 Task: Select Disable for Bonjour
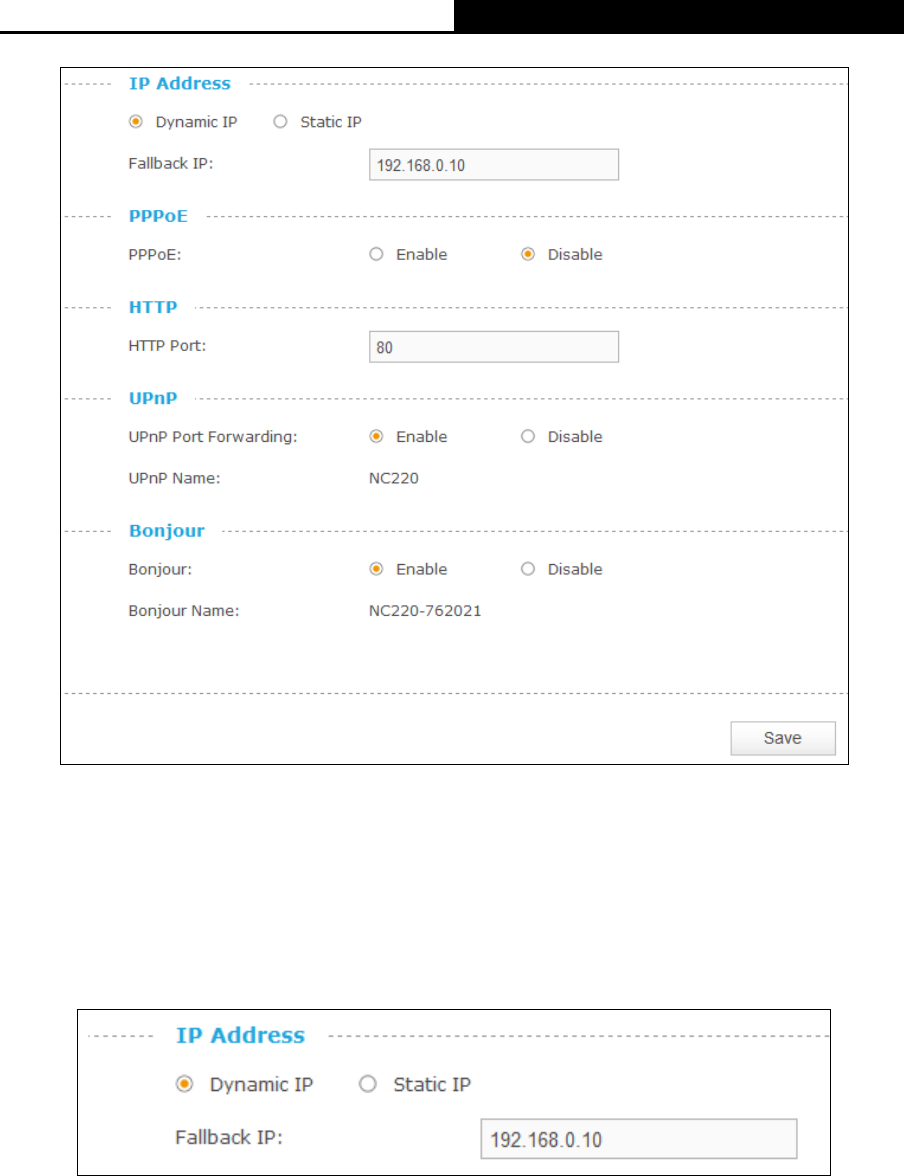[x=528, y=569]
